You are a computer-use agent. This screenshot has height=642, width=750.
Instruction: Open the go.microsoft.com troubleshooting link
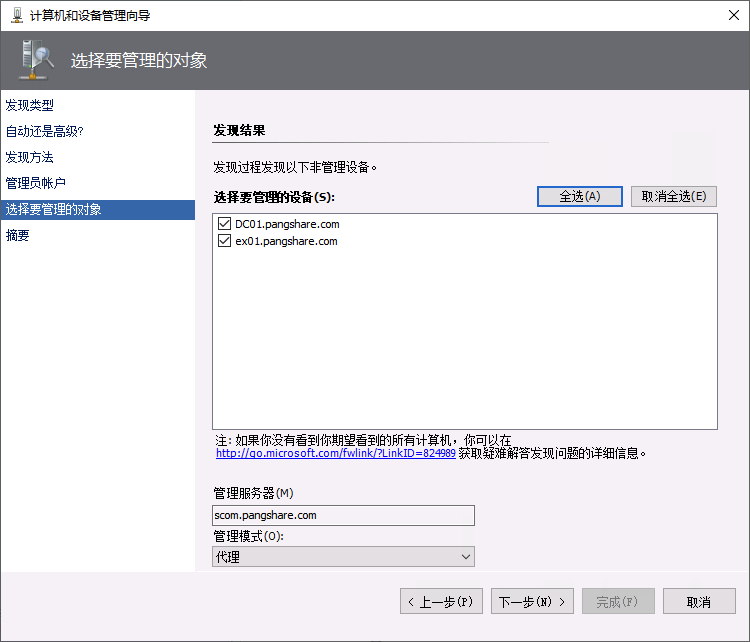(x=335, y=453)
